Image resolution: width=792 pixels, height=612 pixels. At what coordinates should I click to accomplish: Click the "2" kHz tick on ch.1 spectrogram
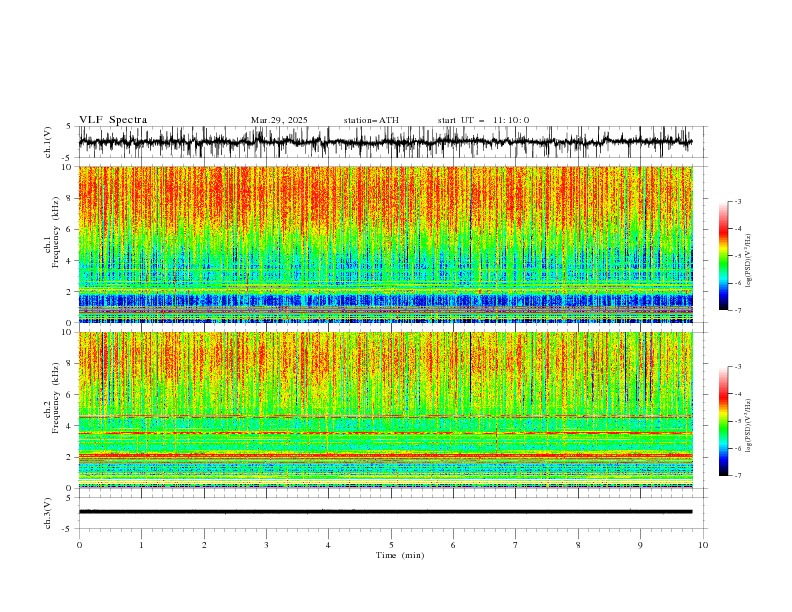coord(70,292)
